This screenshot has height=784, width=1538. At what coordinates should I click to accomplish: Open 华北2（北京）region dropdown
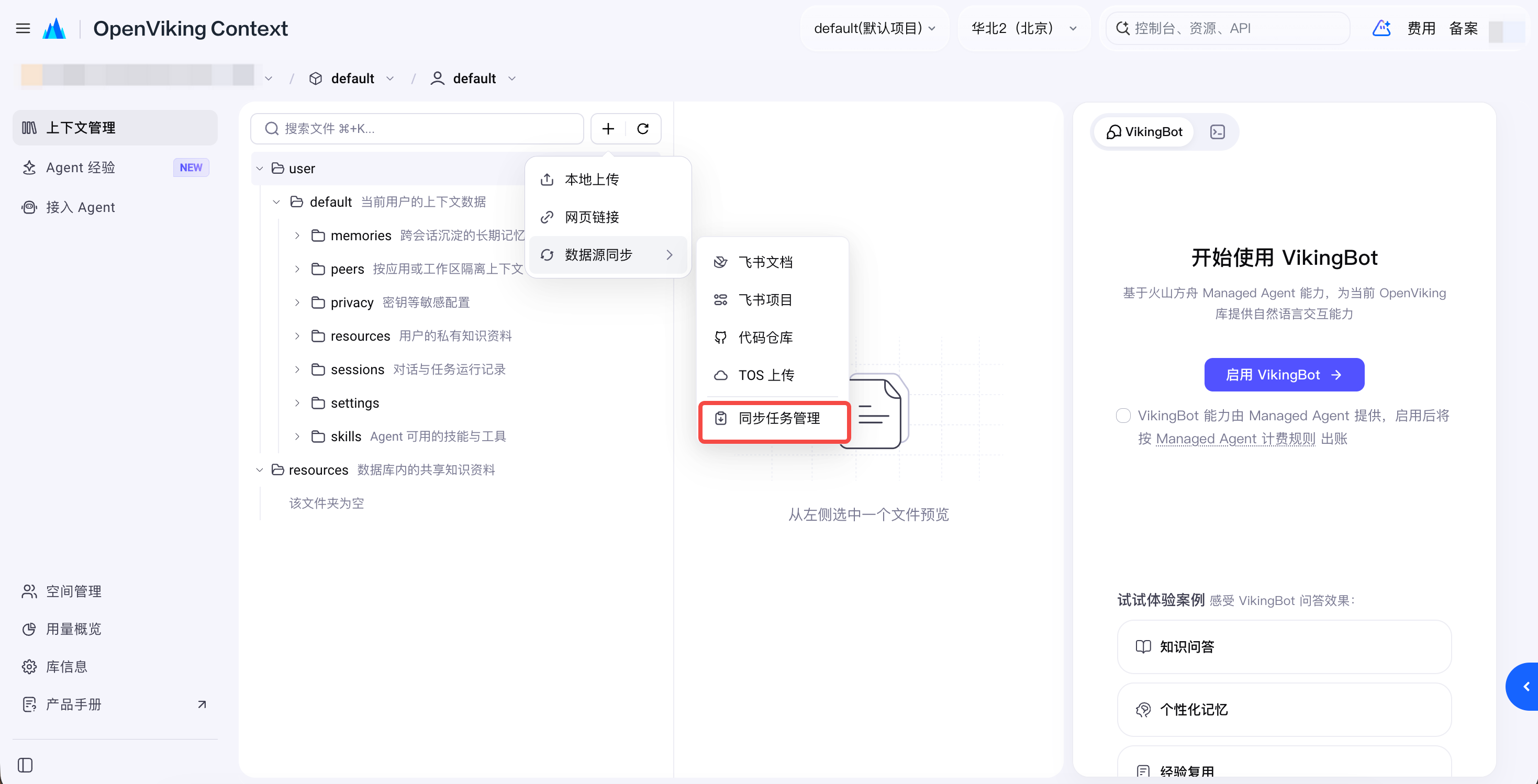1024,28
